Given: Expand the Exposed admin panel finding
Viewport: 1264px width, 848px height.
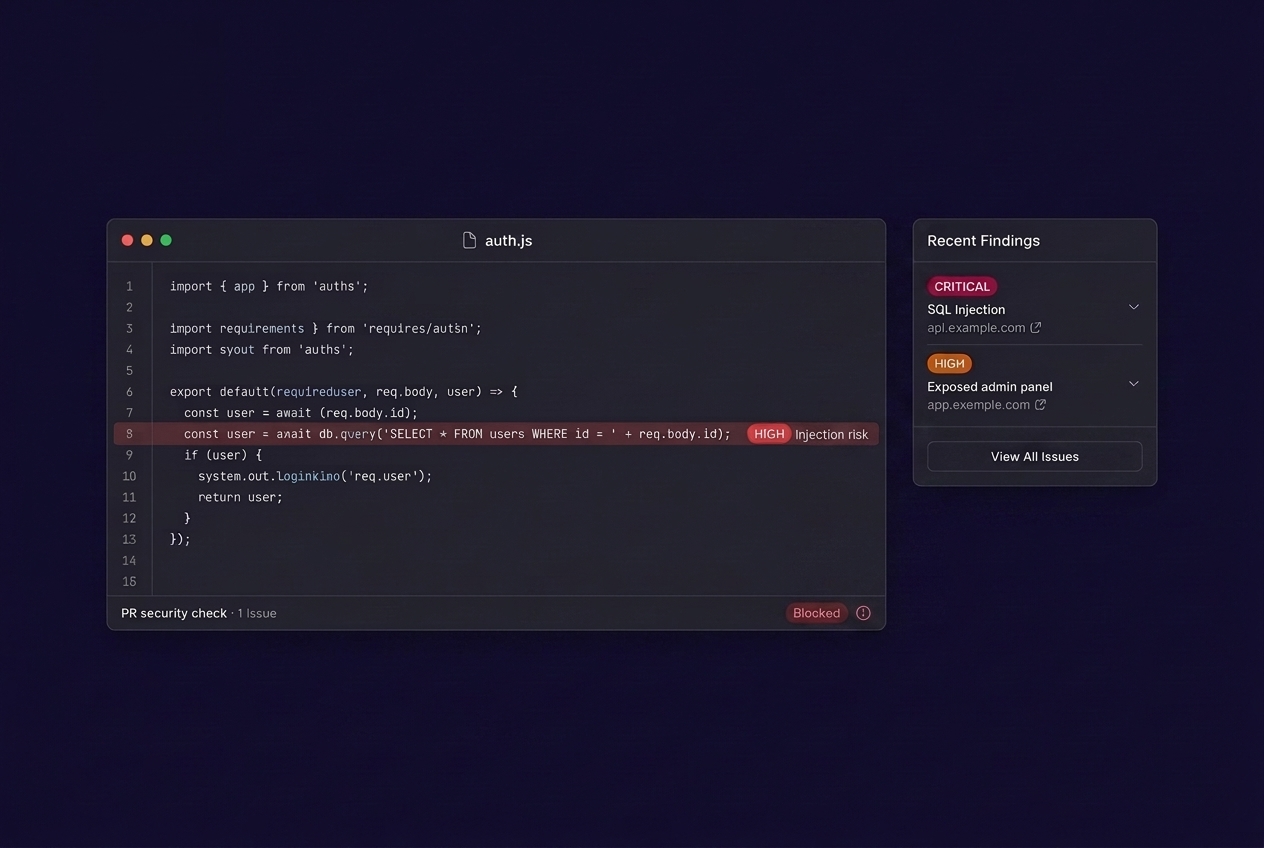Looking at the screenshot, I should 1134,383.
